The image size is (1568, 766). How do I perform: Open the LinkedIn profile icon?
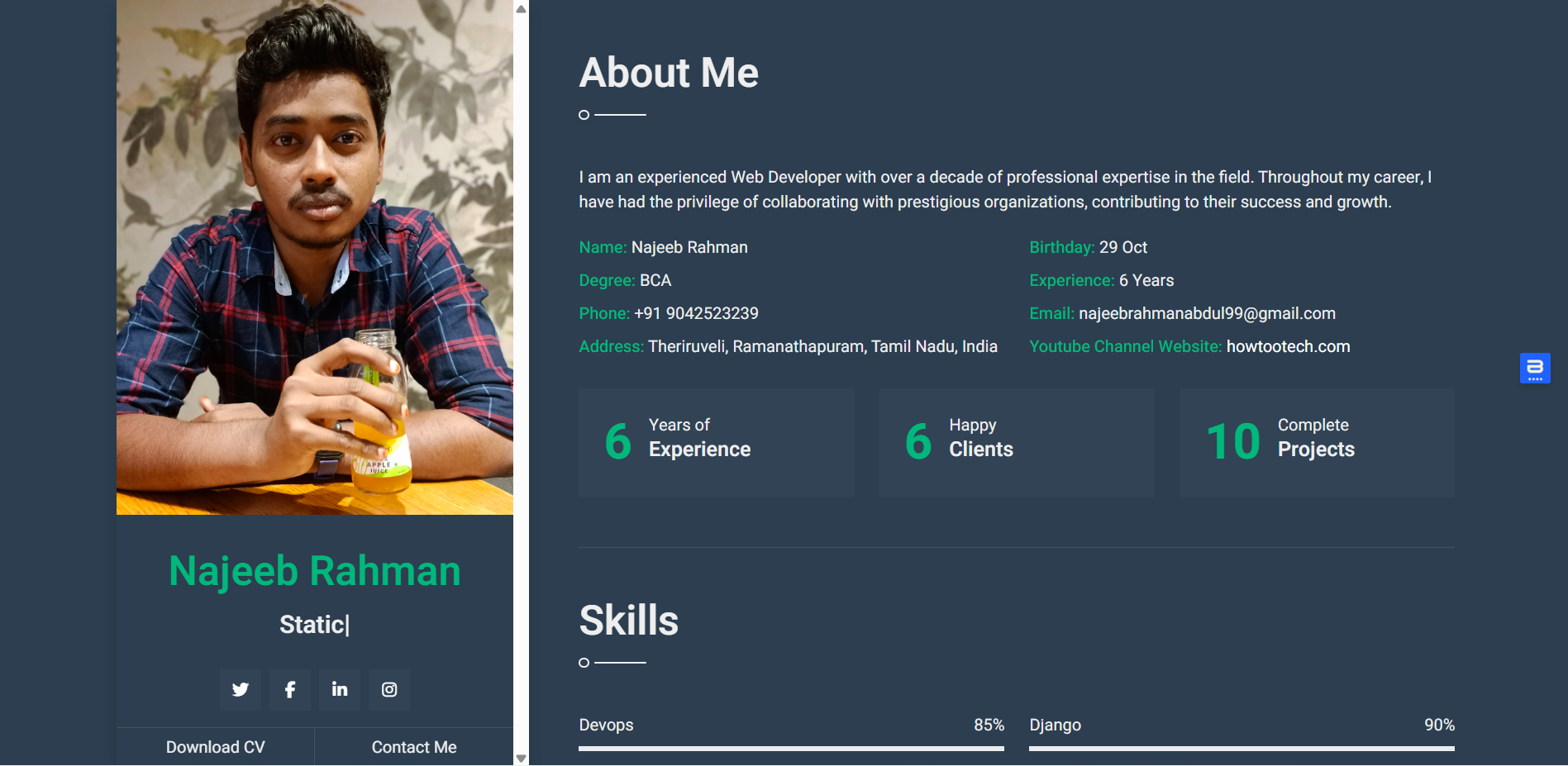tap(340, 690)
